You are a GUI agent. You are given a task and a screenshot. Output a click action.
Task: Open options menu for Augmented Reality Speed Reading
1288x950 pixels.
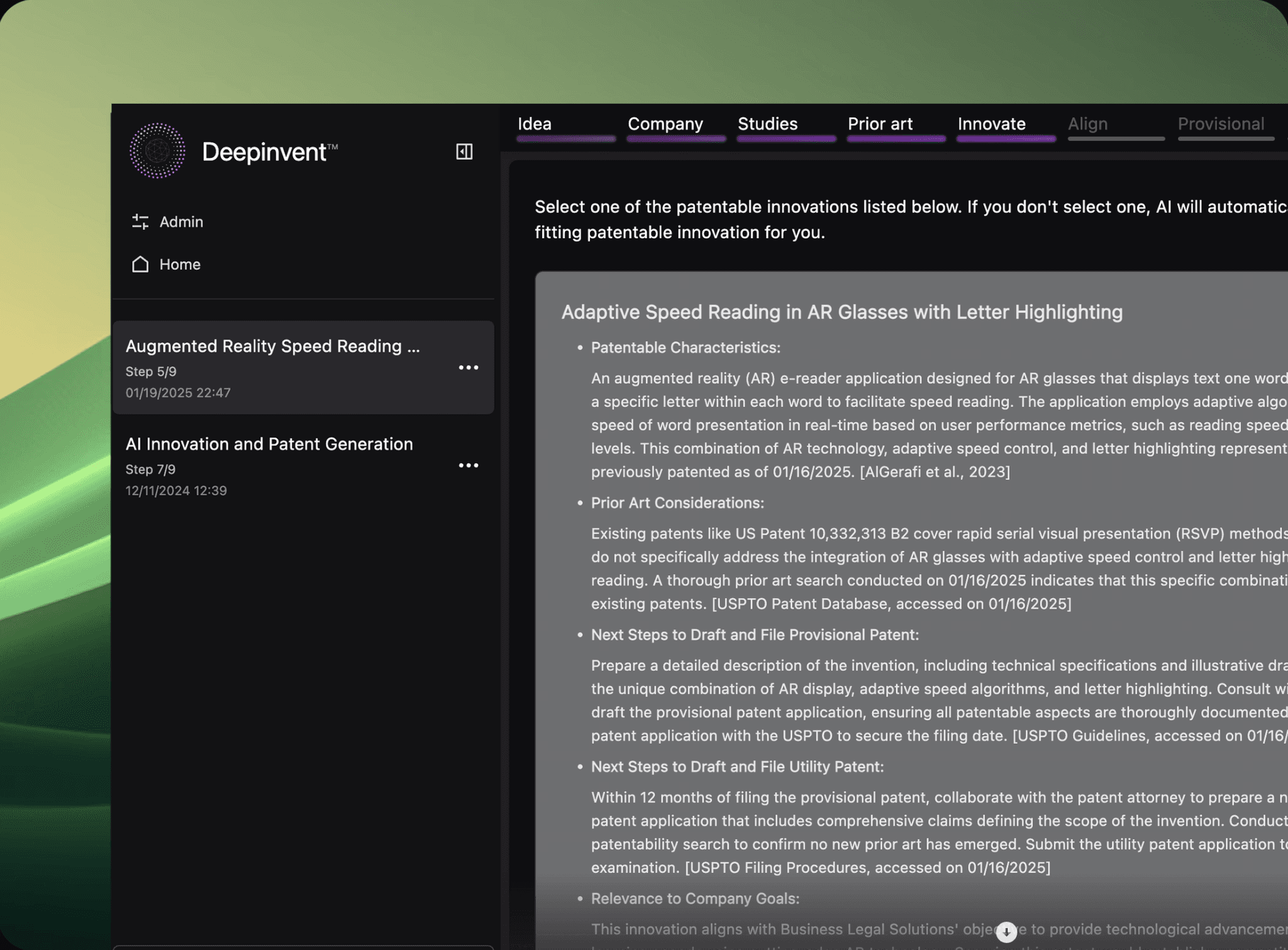(x=469, y=368)
